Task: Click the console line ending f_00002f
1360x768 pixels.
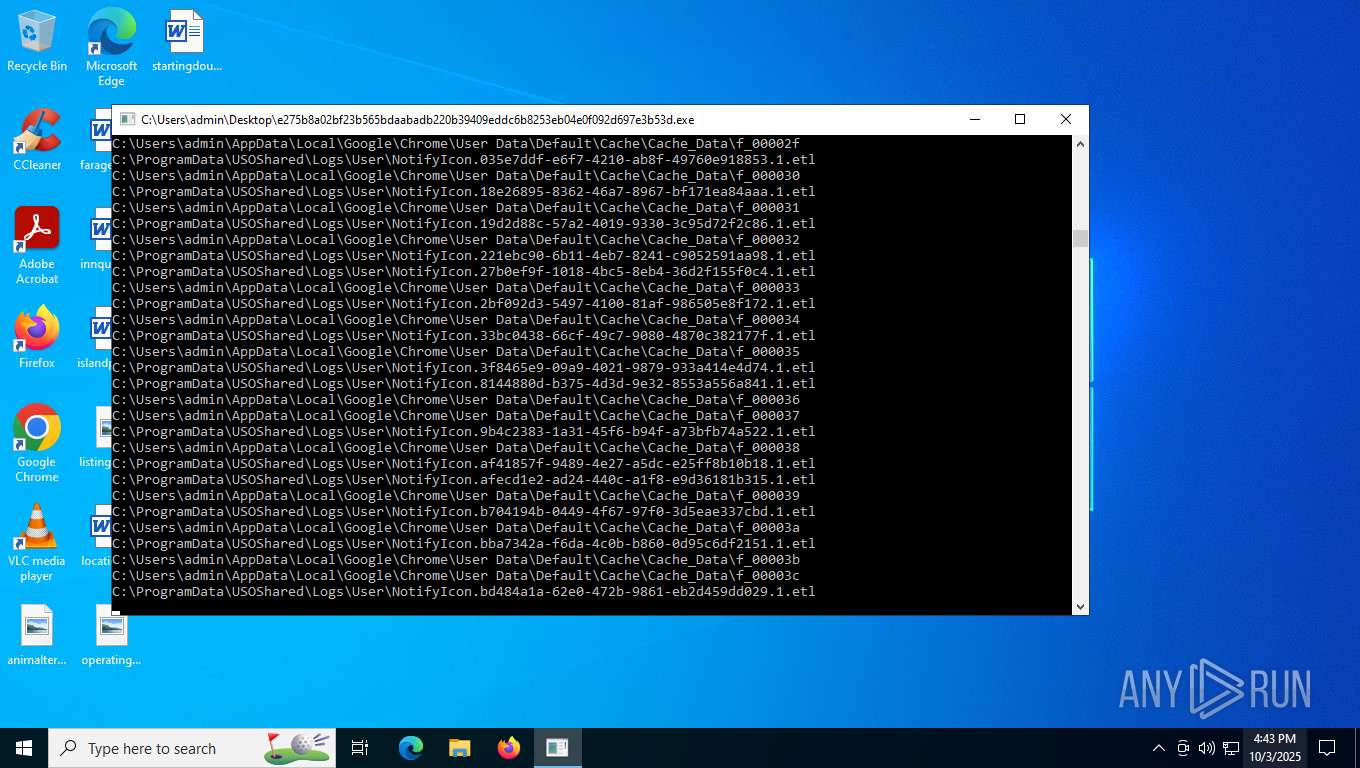Action: pos(456,144)
